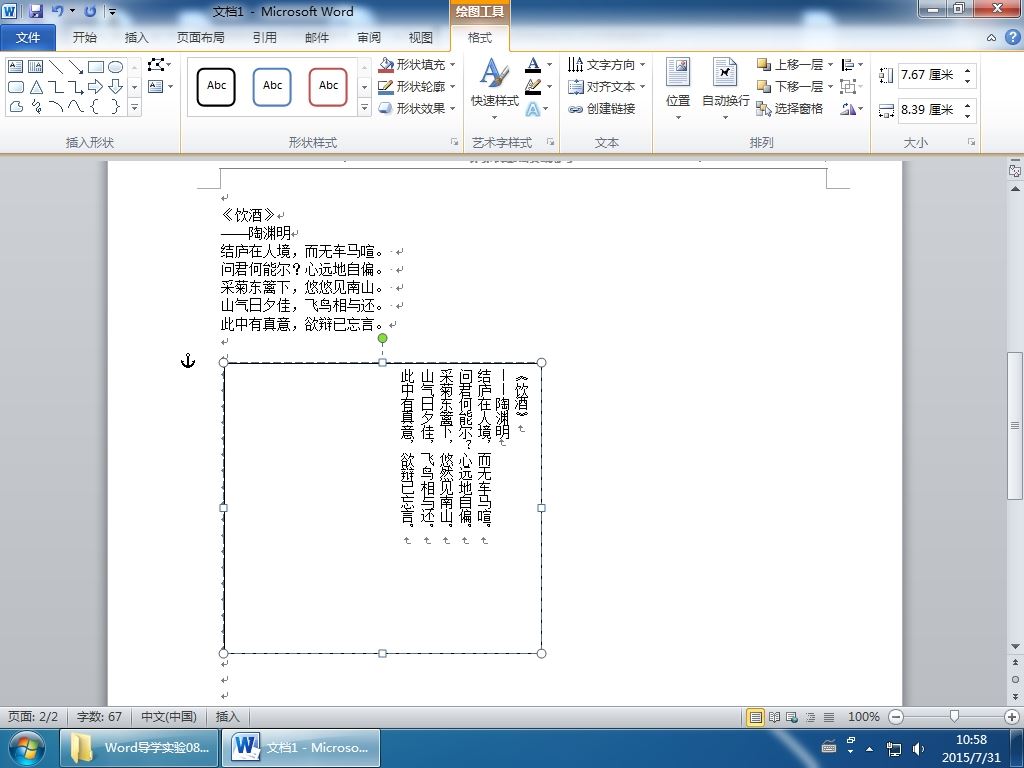Viewport: 1024px width, 768px height.
Task: Select the rounded rectangle shape
Action: (16, 86)
